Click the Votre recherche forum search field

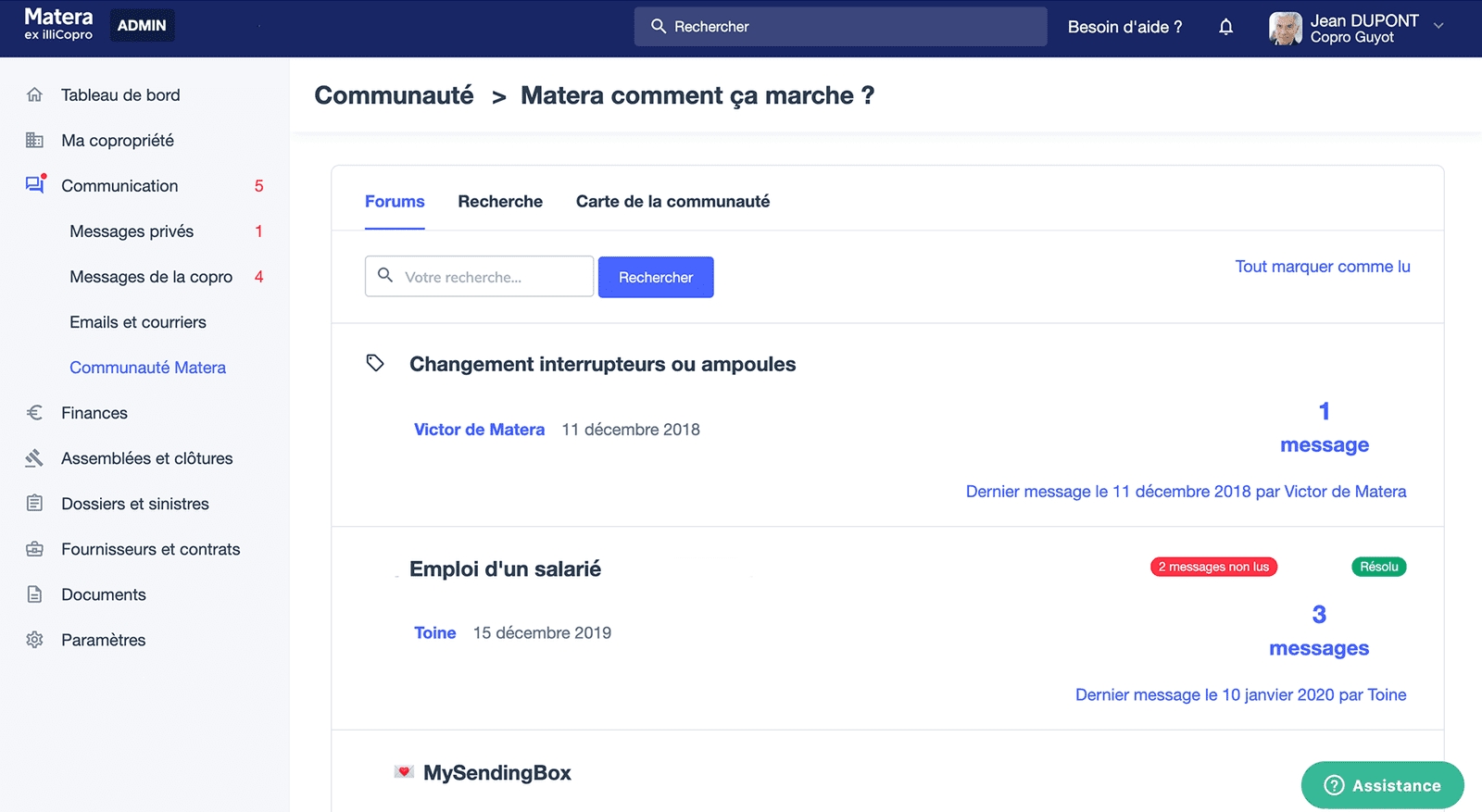(x=479, y=276)
